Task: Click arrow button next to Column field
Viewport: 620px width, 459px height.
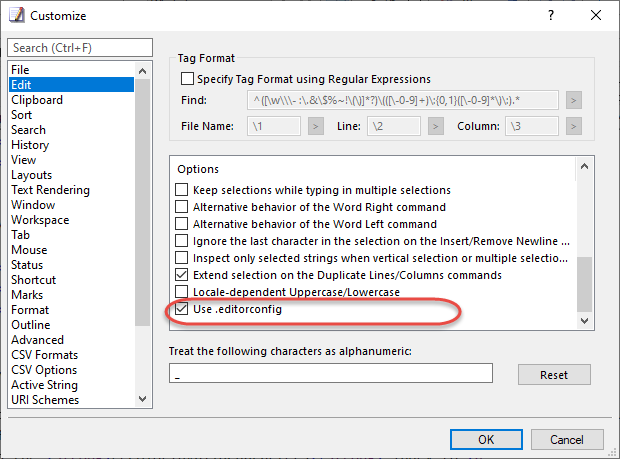Action: (573, 126)
